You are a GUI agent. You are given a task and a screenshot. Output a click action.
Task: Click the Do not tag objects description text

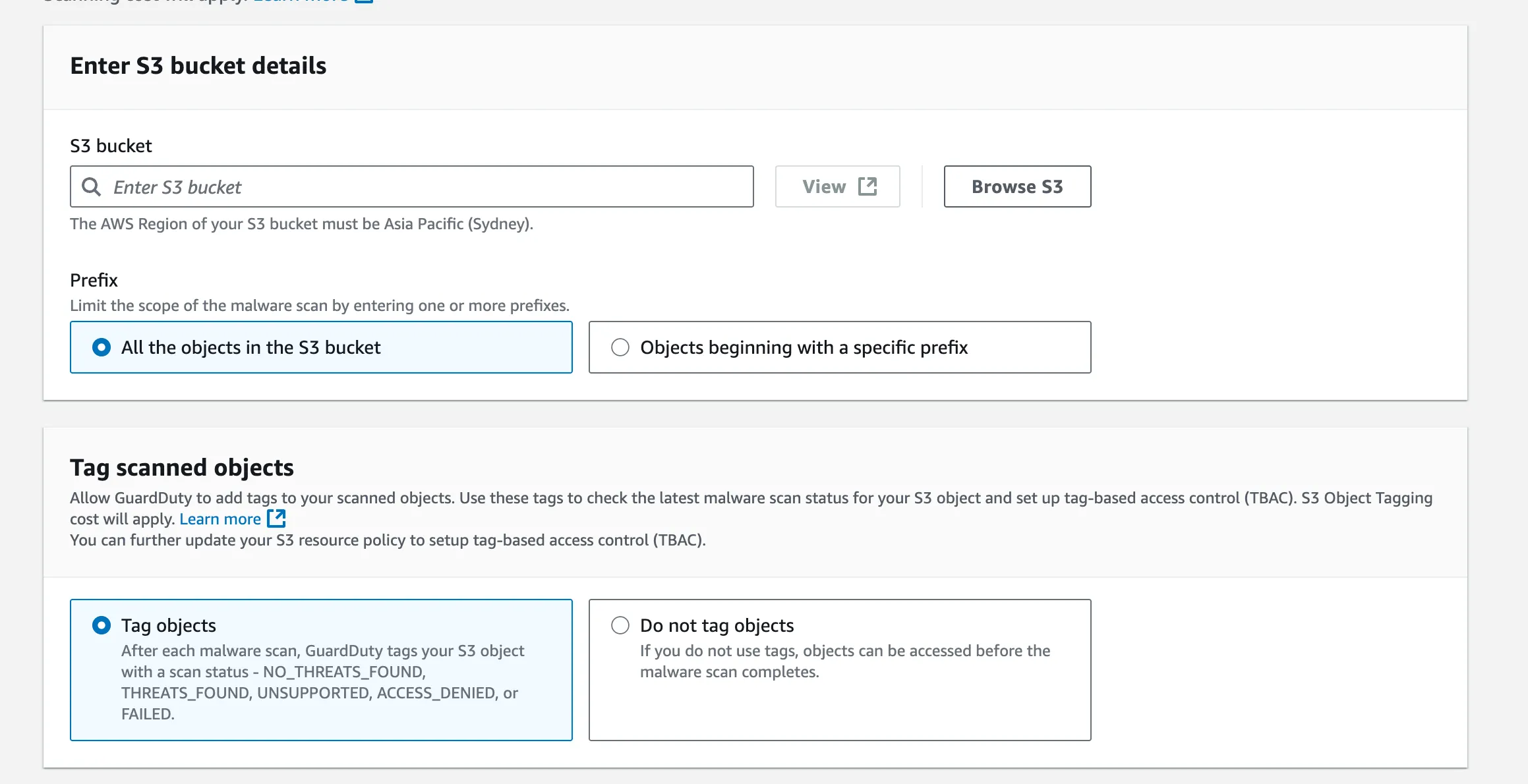(x=844, y=661)
